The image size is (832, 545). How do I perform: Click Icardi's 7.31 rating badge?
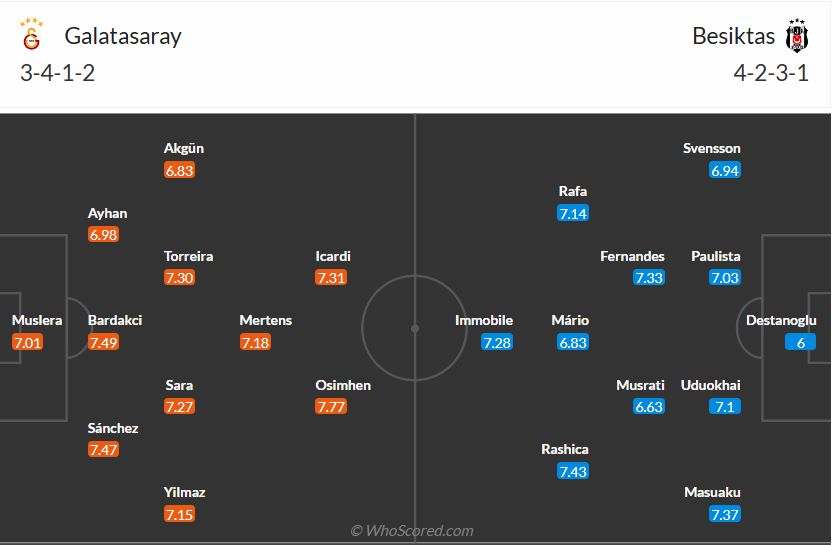point(331,278)
